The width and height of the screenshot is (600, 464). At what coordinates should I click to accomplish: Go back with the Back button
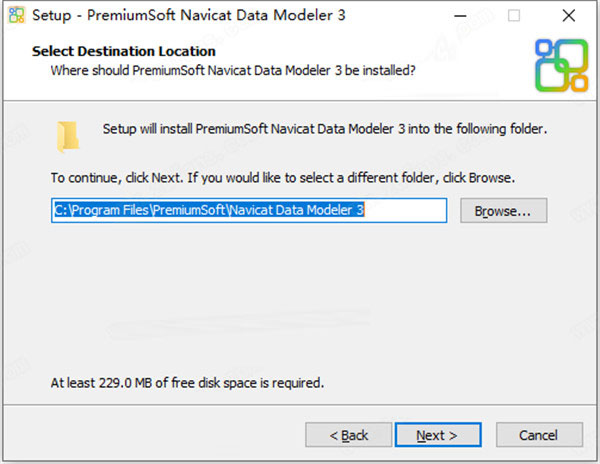(x=349, y=435)
